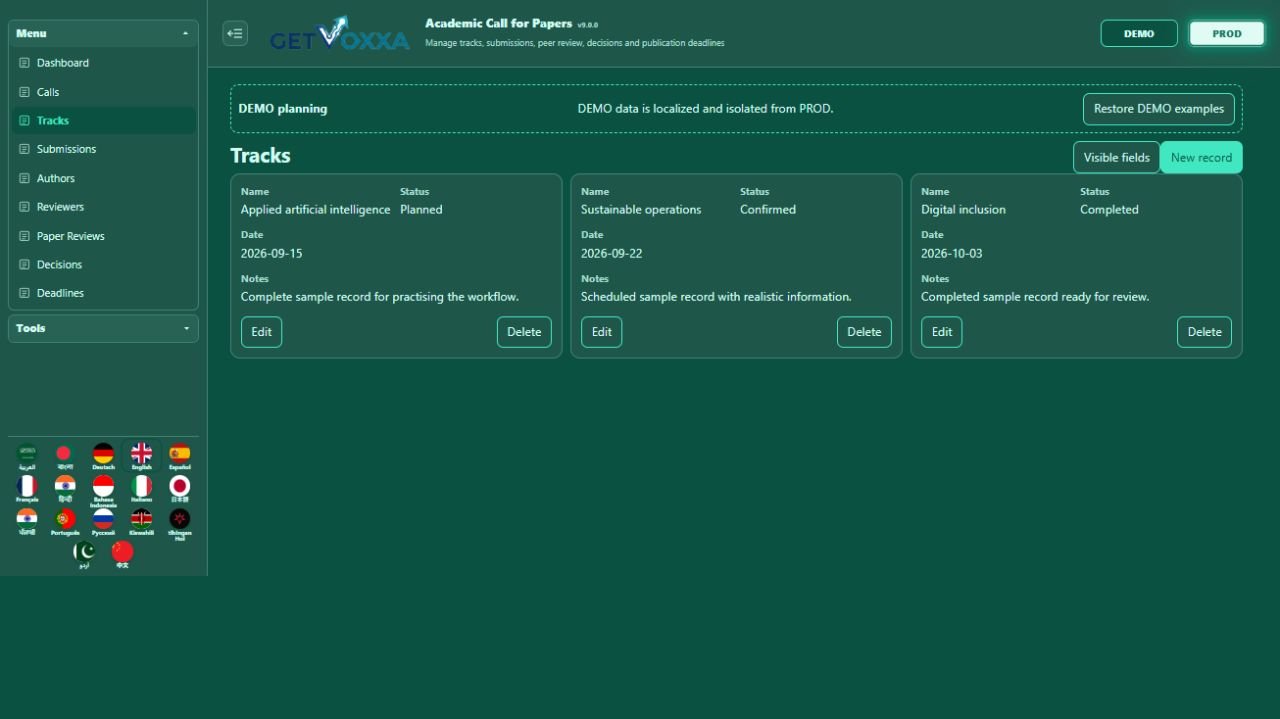Delete Applied artificial intelligence track
Viewport: 1280px width, 719px height.
(x=524, y=332)
